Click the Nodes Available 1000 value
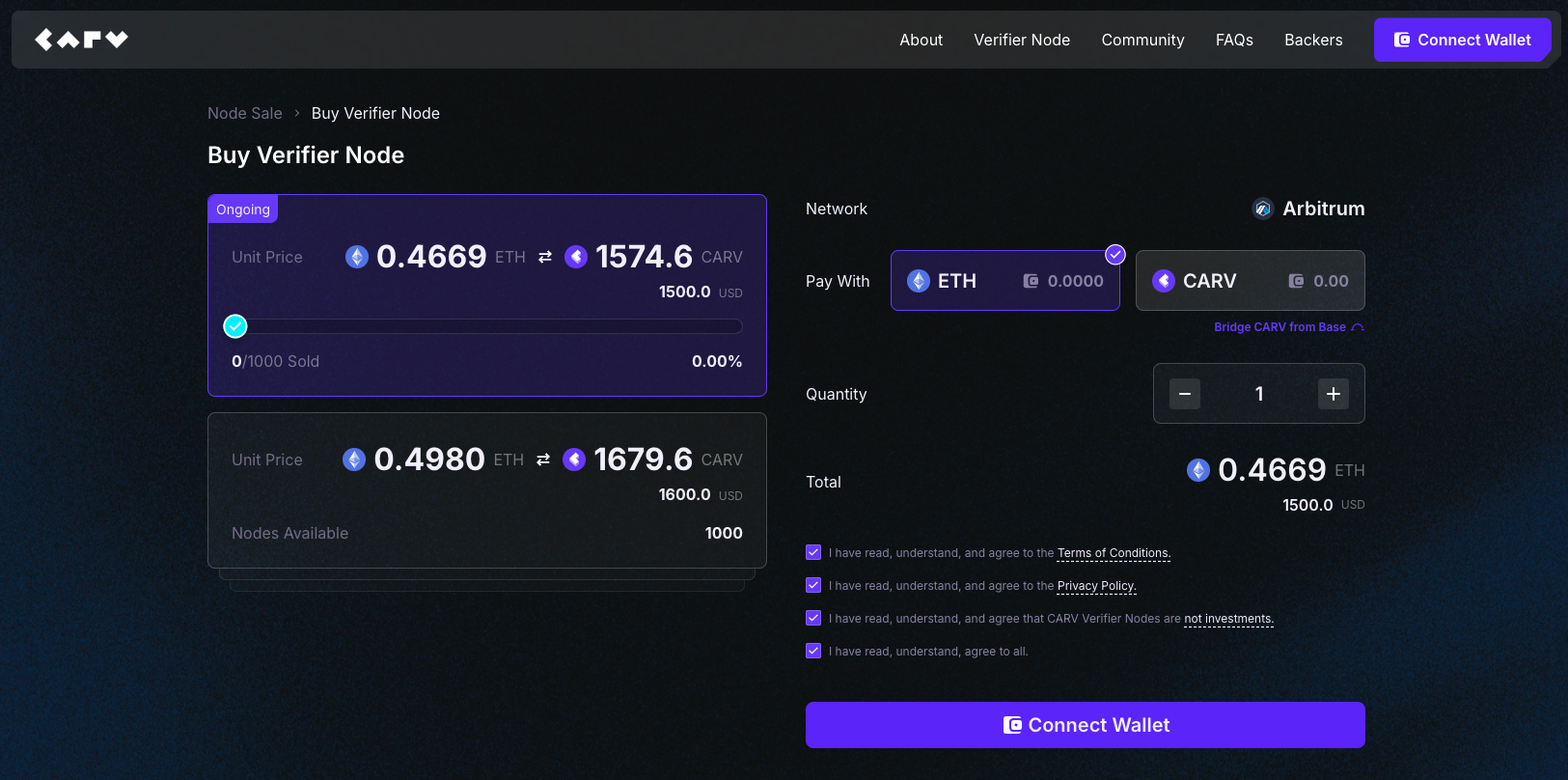 pyautogui.click(x=724, y=533)
